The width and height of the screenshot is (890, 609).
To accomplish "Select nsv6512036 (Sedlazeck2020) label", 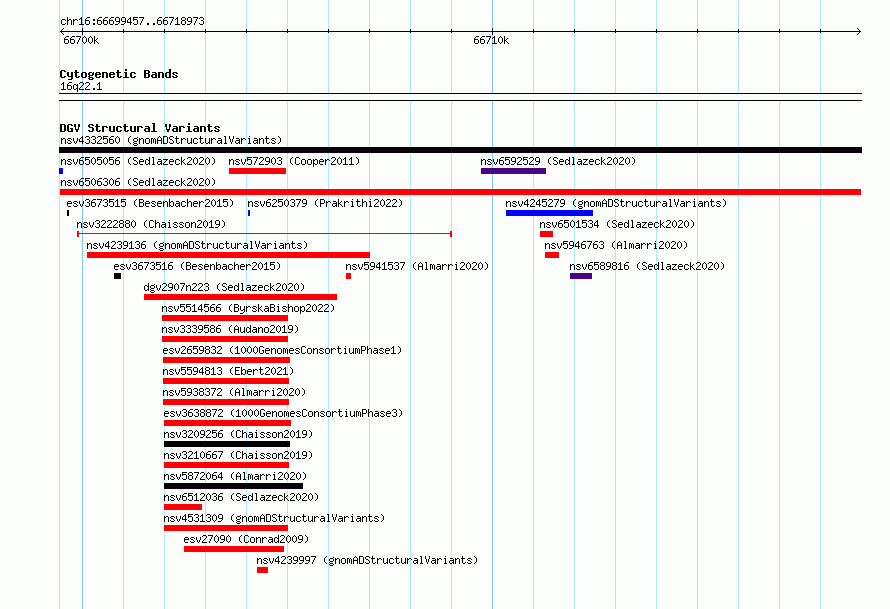I will click(x=241, y=497).
